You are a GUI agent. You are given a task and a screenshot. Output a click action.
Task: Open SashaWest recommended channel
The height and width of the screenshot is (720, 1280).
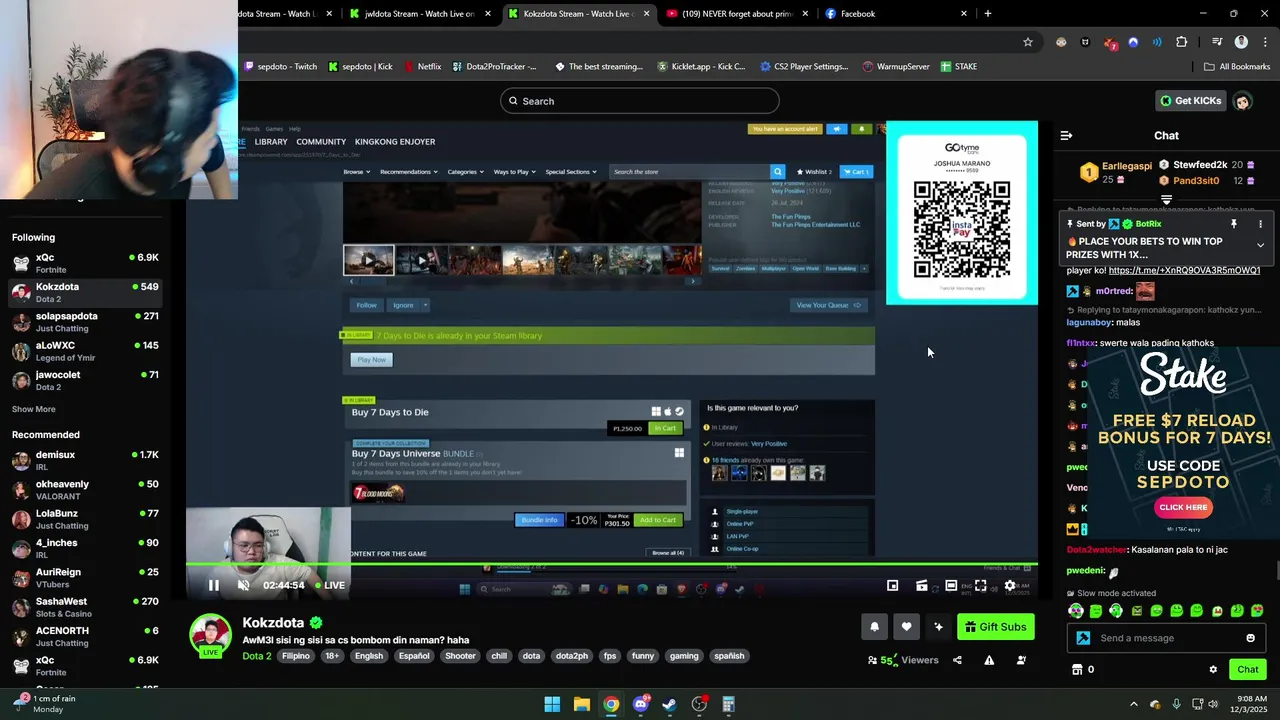coord(85,607)
